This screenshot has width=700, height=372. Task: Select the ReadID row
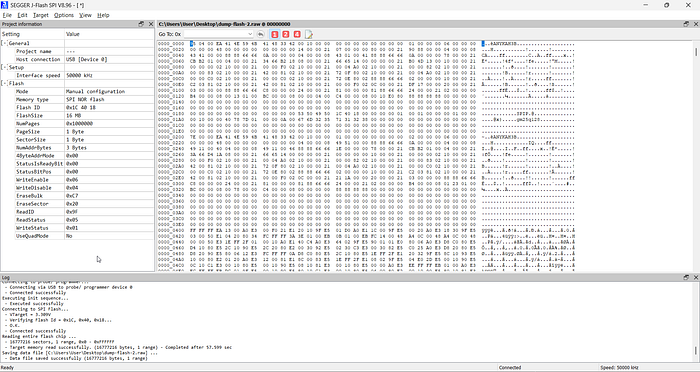77,212
